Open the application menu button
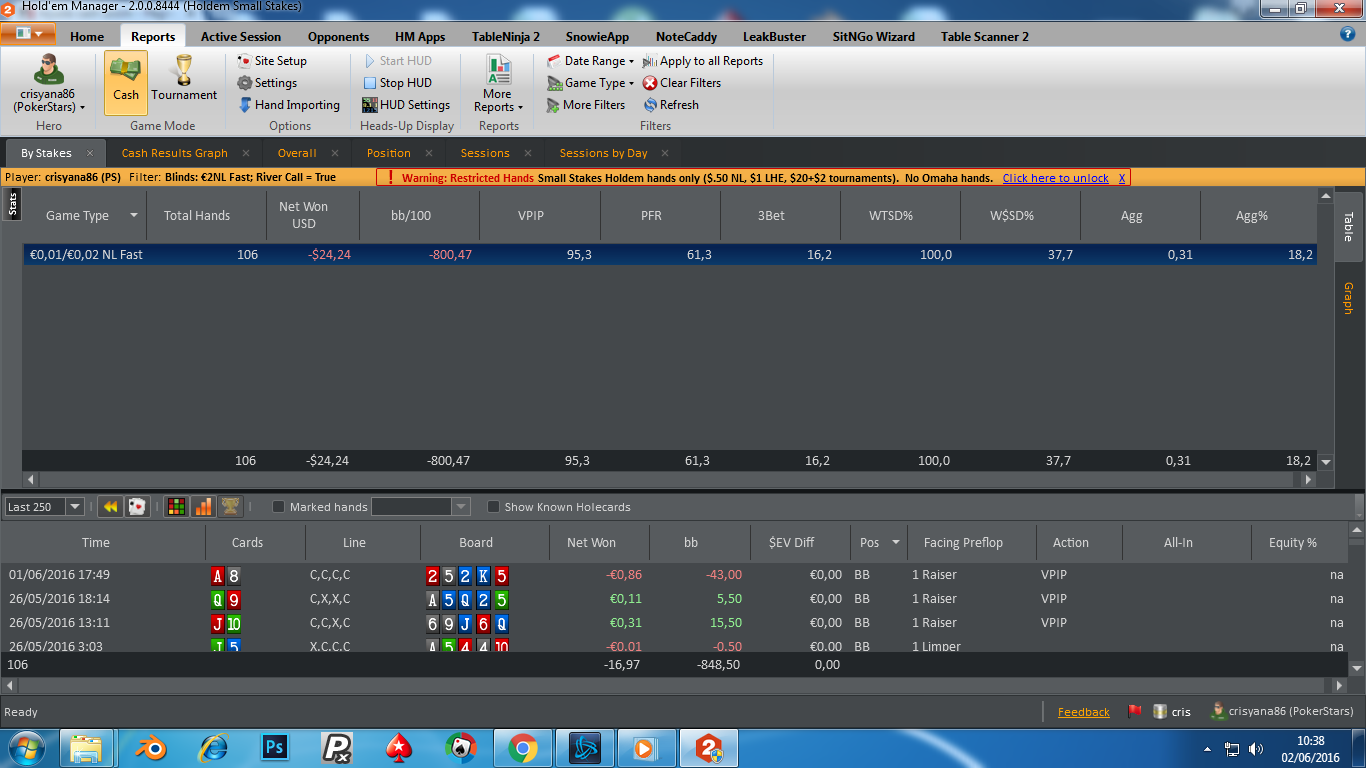Image resolution: width=1366 pixels, height=768 pixels. pos(28,34)
